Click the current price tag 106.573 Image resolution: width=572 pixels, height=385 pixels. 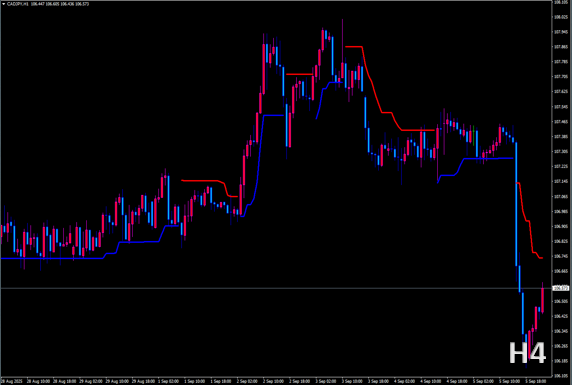coord(561,288)
